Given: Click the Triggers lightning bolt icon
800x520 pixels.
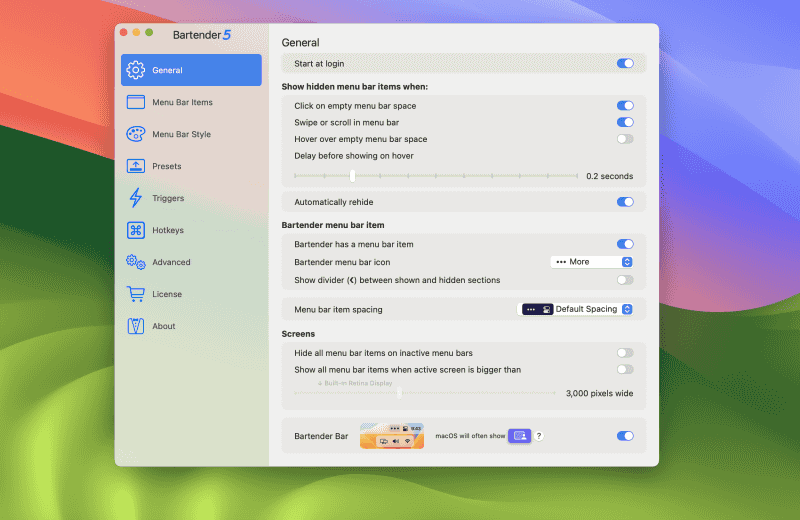Looking at the screenshot, I should click(136, 198).
